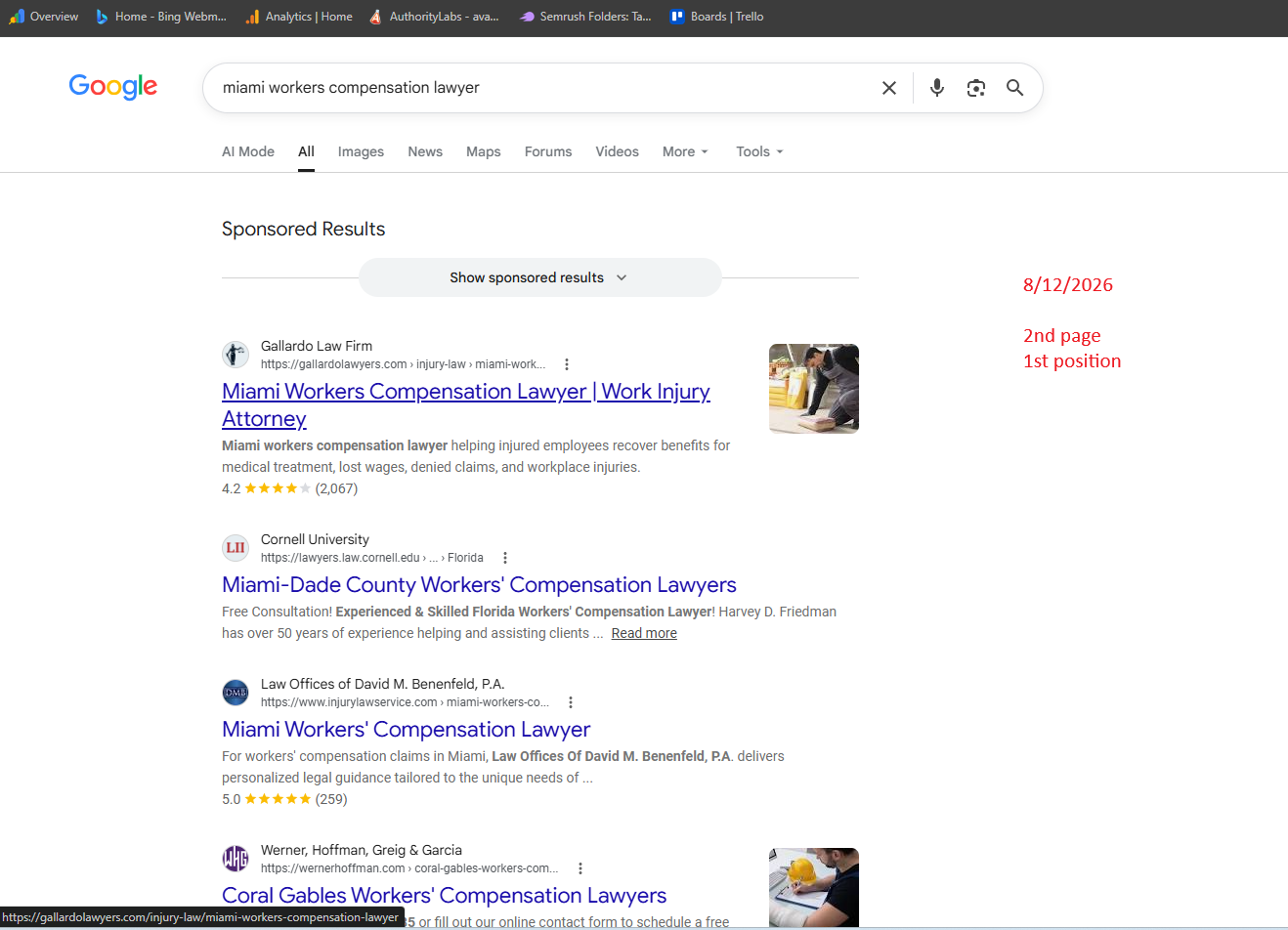Viewport: 1288px width, 930px height.
Task: Start voice search with microphone icon
Action: (x=937, y=88)
